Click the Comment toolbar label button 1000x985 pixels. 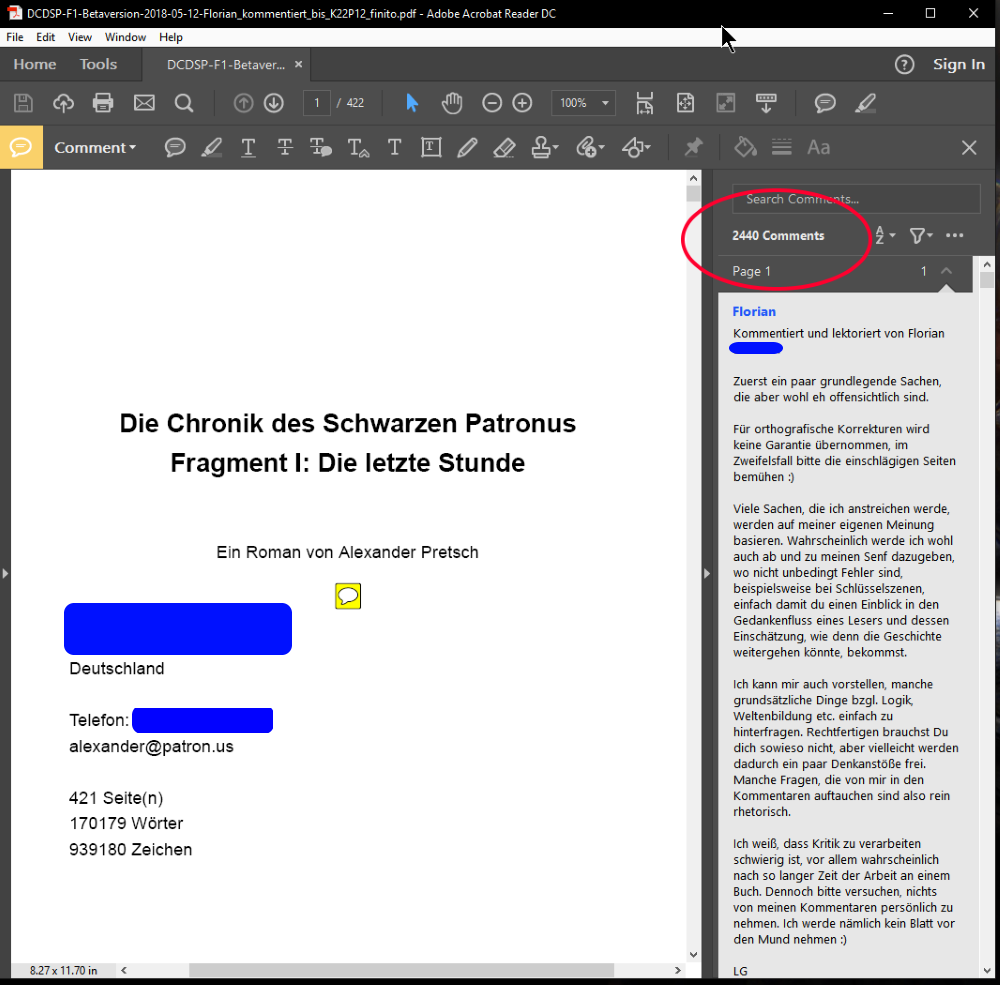95,148
